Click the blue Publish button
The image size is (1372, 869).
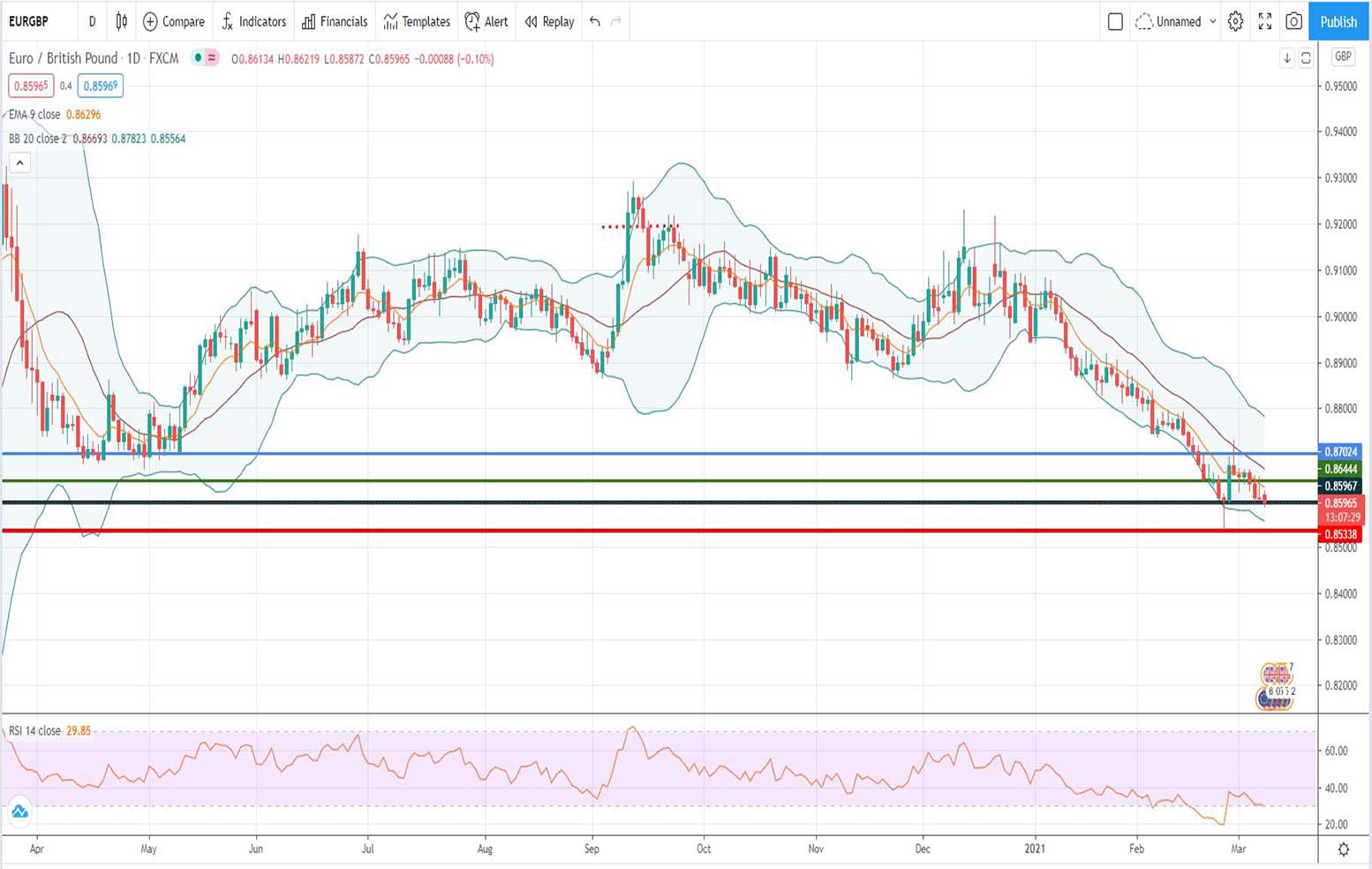[1338, 22]
